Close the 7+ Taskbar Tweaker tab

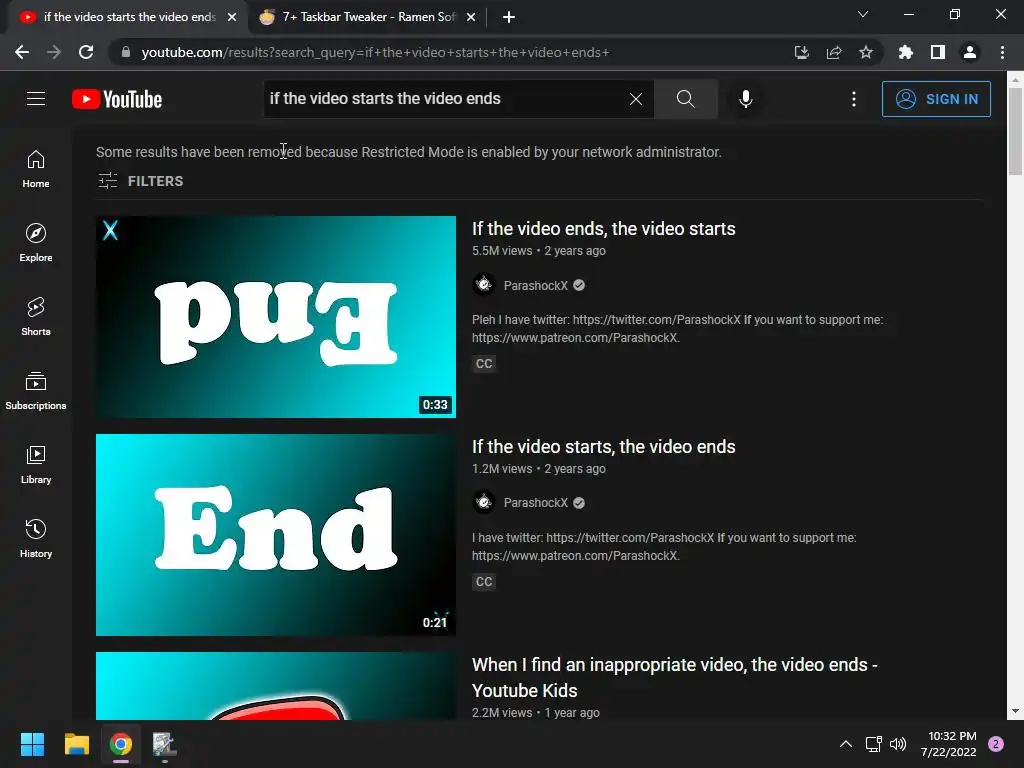point(471,18)
